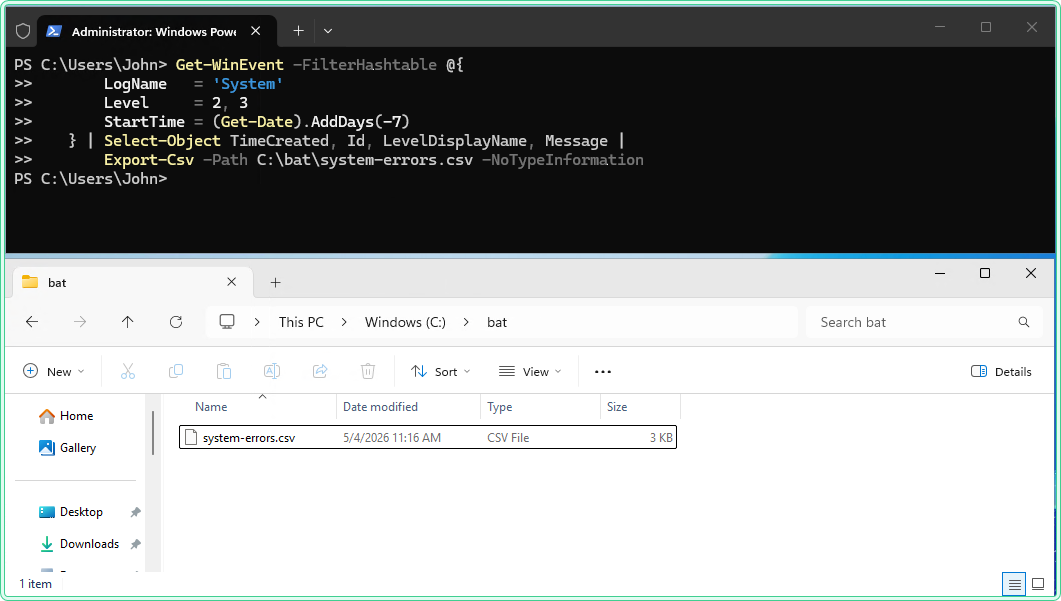Click bat in the address bar breadcrumb
Viewport: 1061px width, 601px height.
[x=497, y=322]
